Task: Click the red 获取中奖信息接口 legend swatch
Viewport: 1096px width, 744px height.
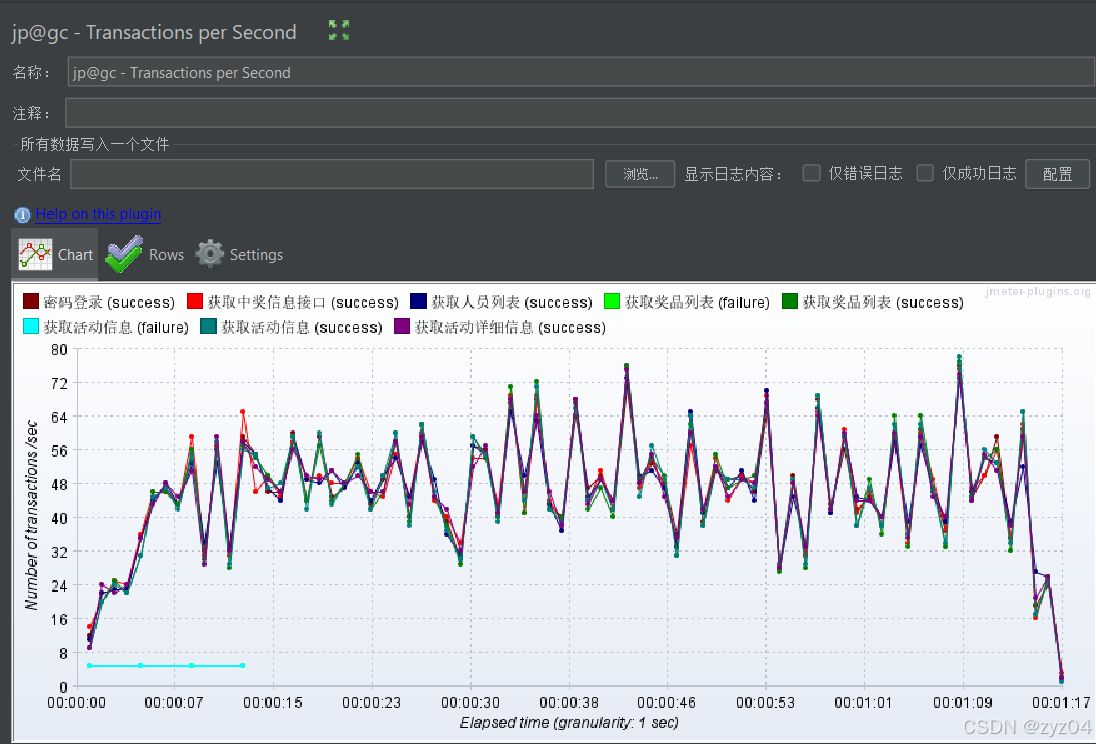Action: 195,301
